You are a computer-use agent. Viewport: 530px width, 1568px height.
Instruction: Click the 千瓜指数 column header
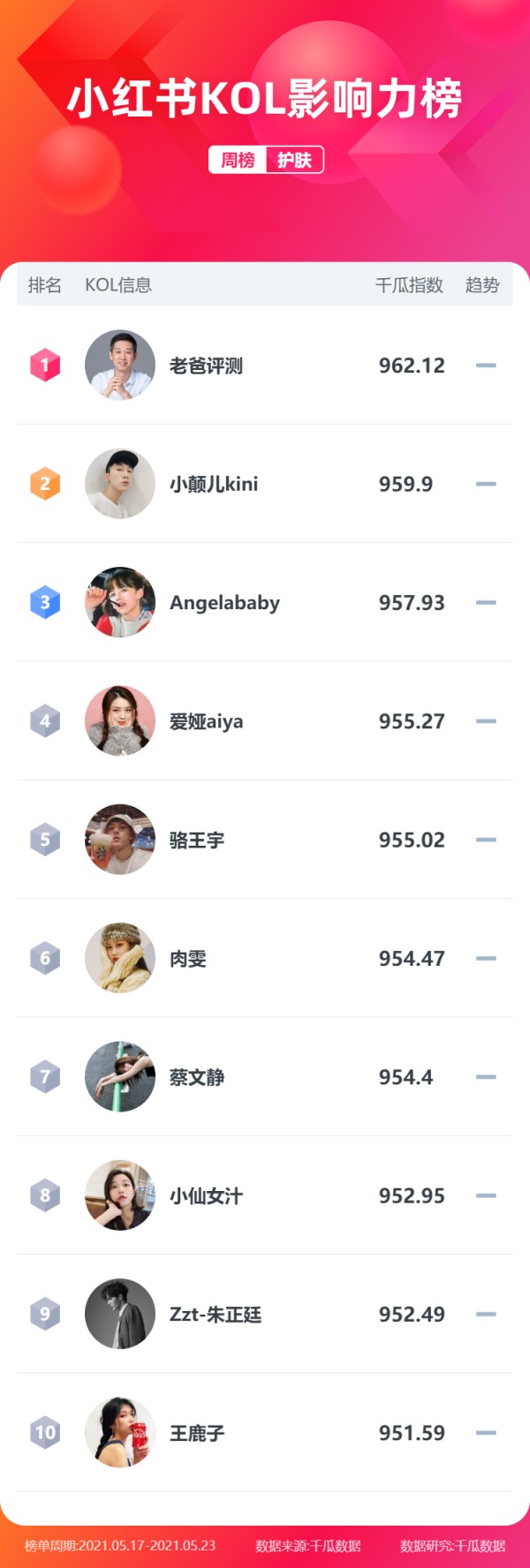409,285
